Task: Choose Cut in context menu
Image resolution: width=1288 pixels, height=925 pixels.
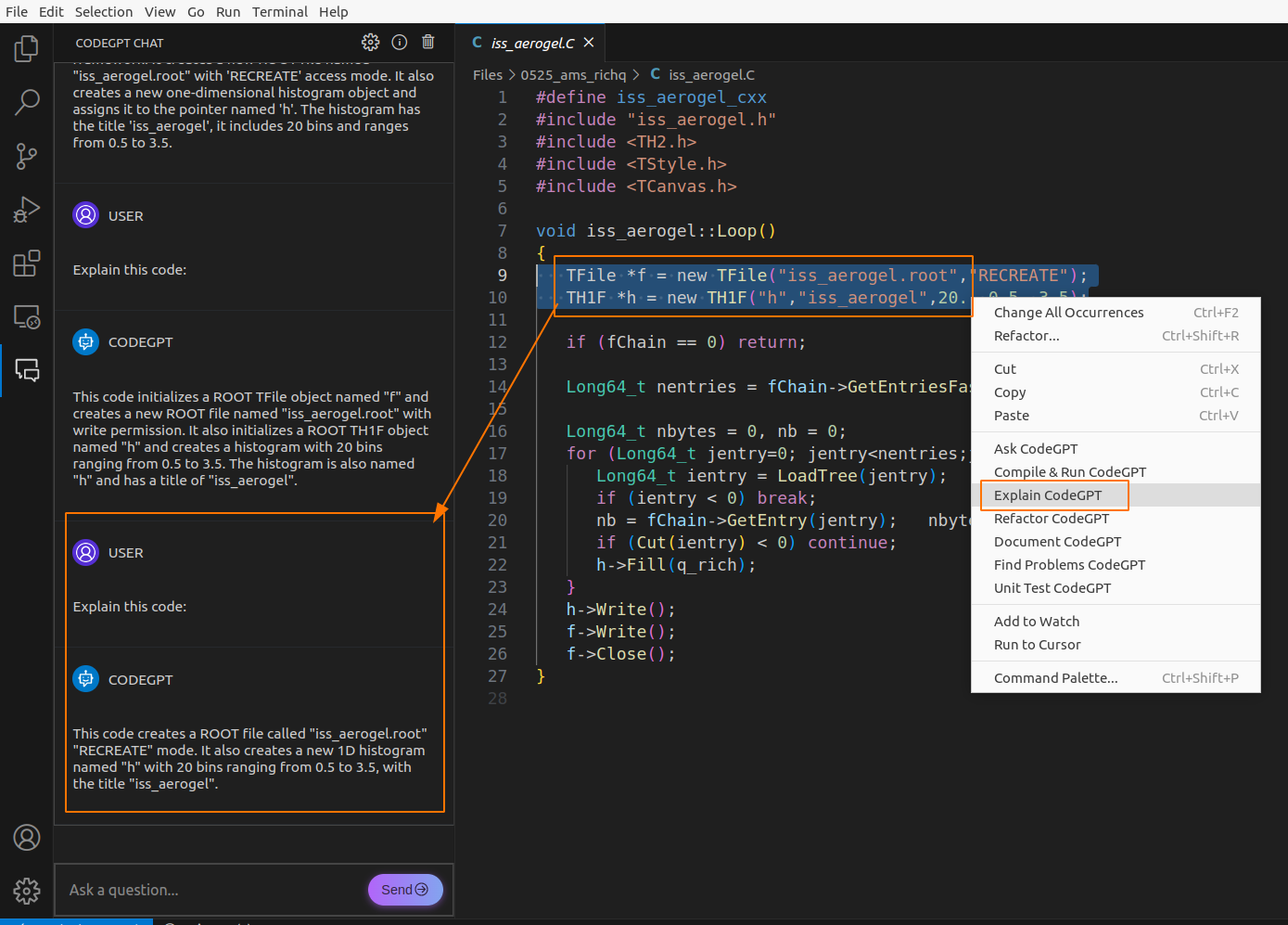Action: [1116, 369]
